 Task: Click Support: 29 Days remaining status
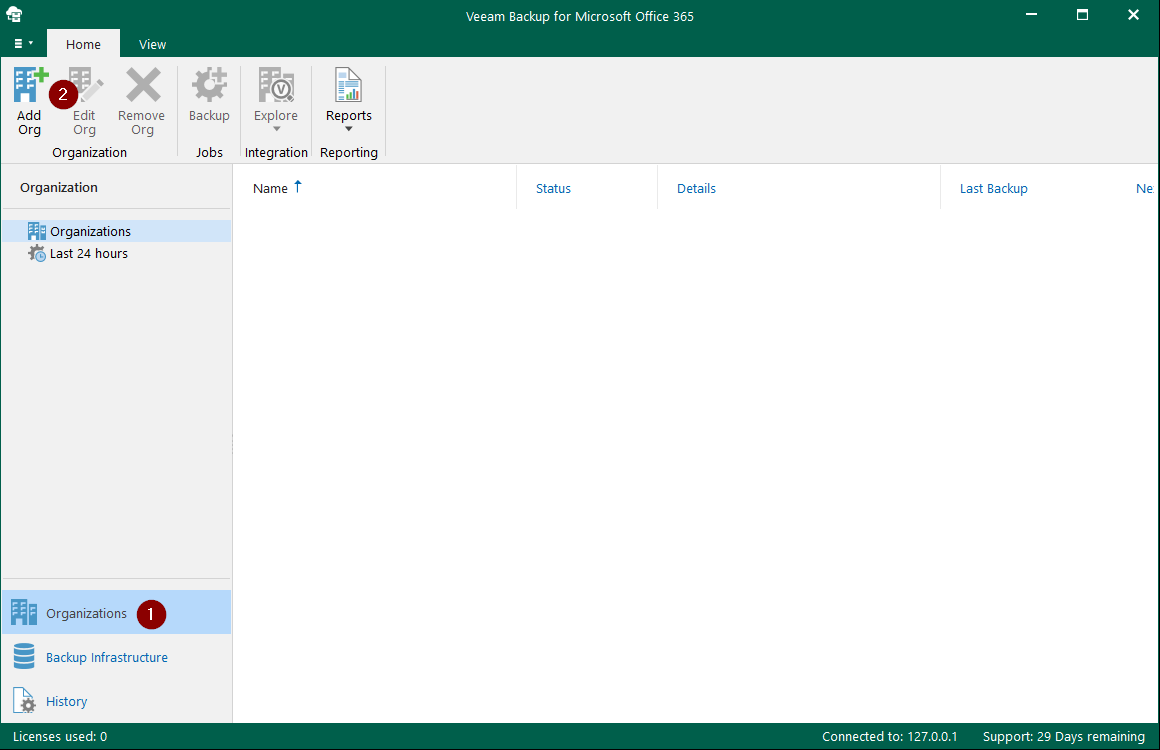(1063, 737)
